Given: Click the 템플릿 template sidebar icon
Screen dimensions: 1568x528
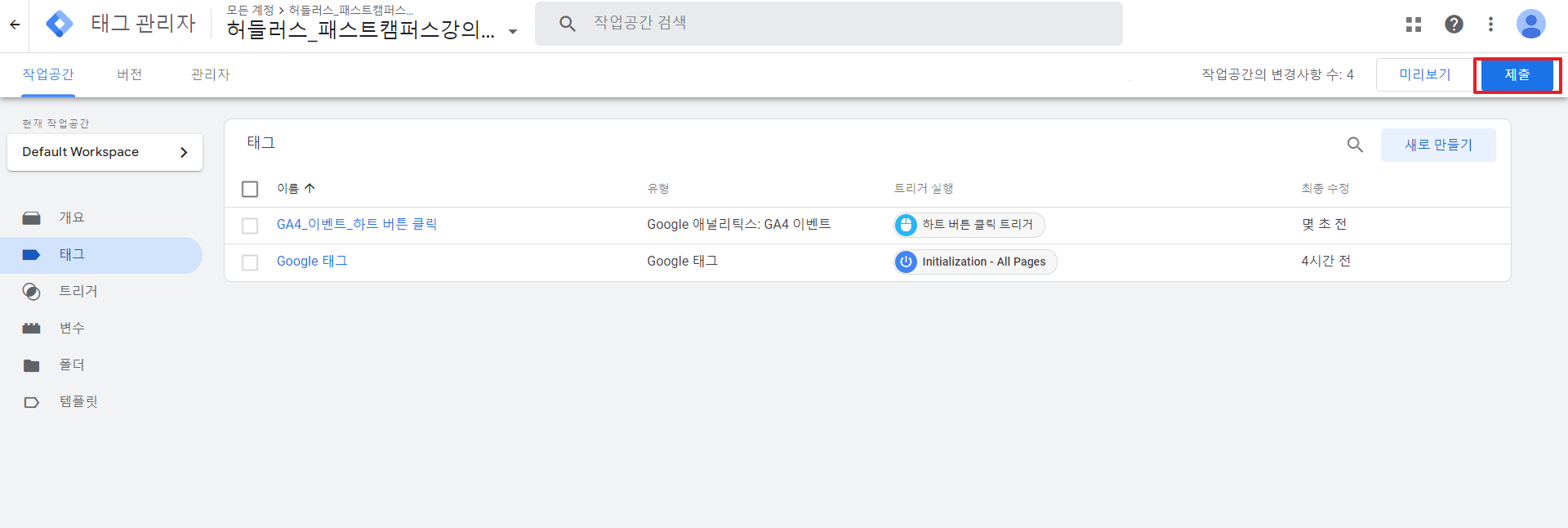Looking at the screenshot, I should [x=31, y=402].
